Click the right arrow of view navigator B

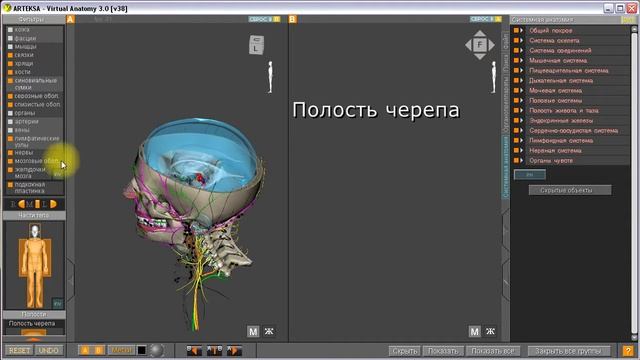click(x=491, y=45)
